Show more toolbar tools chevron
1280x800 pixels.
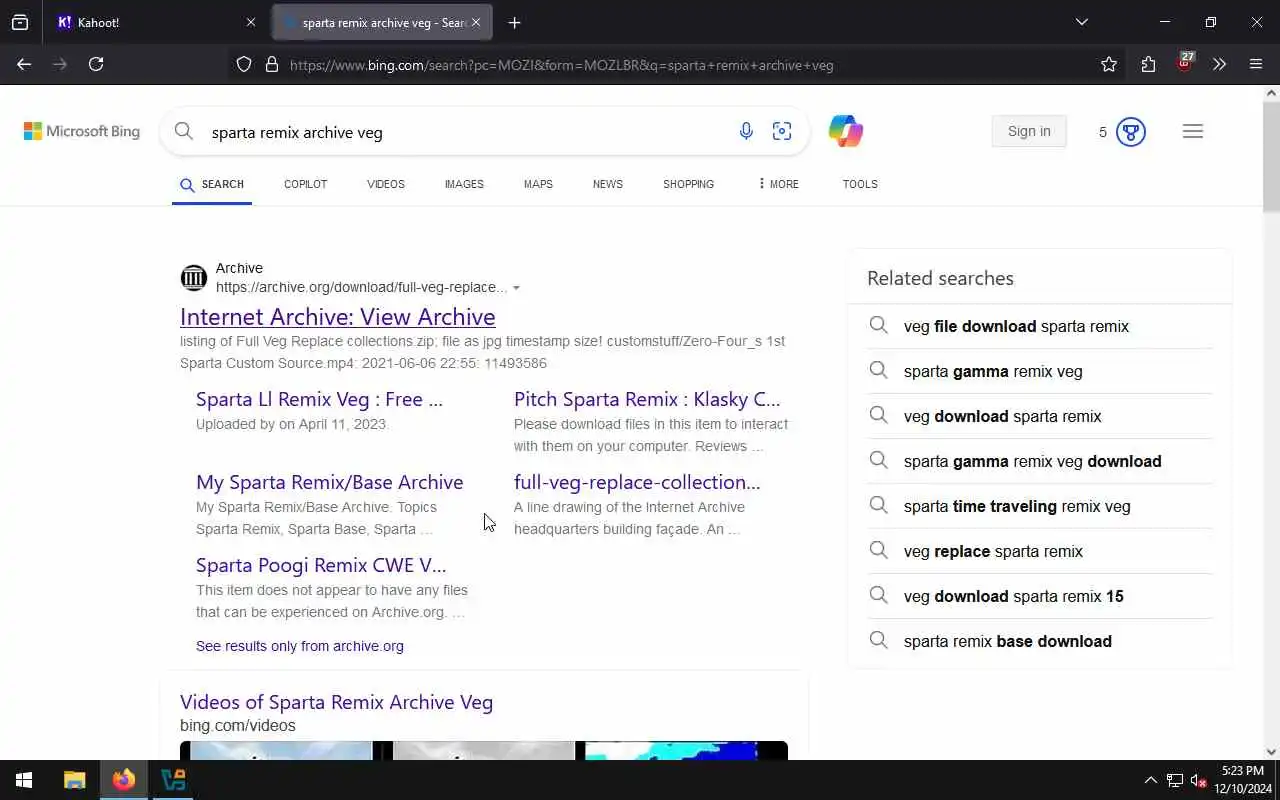pyautogui.click(x=1219, y=64)
